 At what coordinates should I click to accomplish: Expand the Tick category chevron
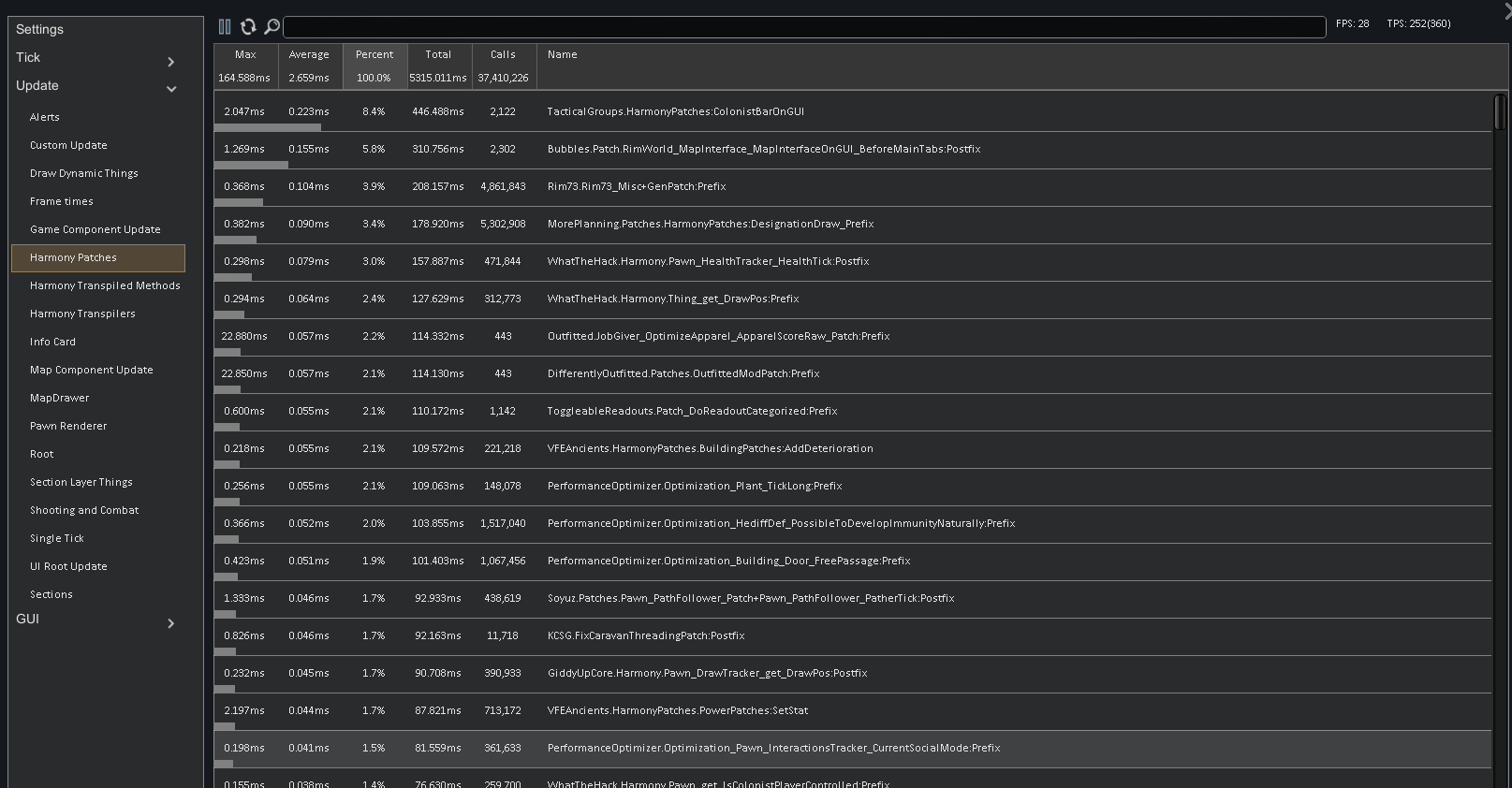[x=170, y=62]
